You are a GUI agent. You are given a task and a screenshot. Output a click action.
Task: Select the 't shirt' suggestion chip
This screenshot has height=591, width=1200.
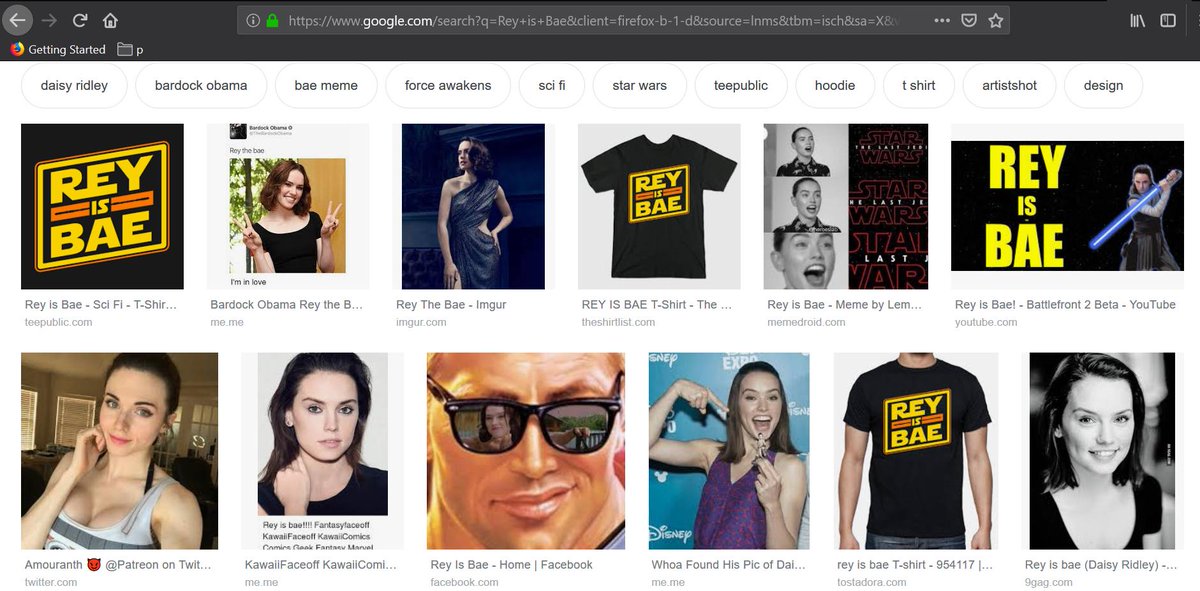pos(919,85)
